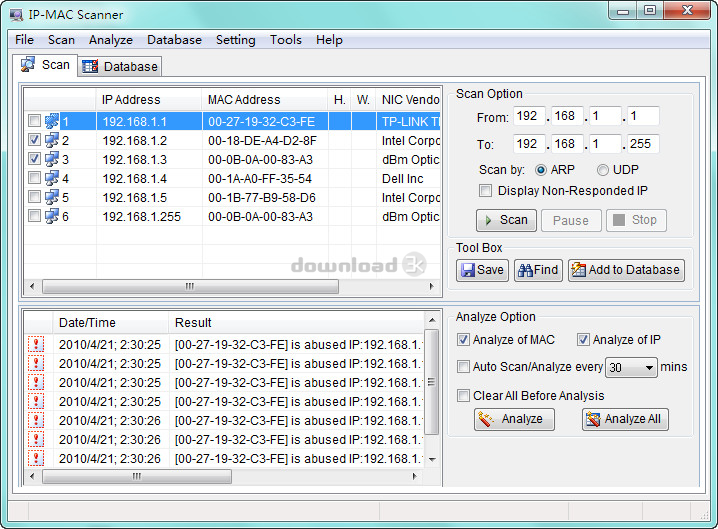Viewport: 718px width, 529px height.
Task: Click the device list horizontal scrollbar thumb
Action: point(190,287)
